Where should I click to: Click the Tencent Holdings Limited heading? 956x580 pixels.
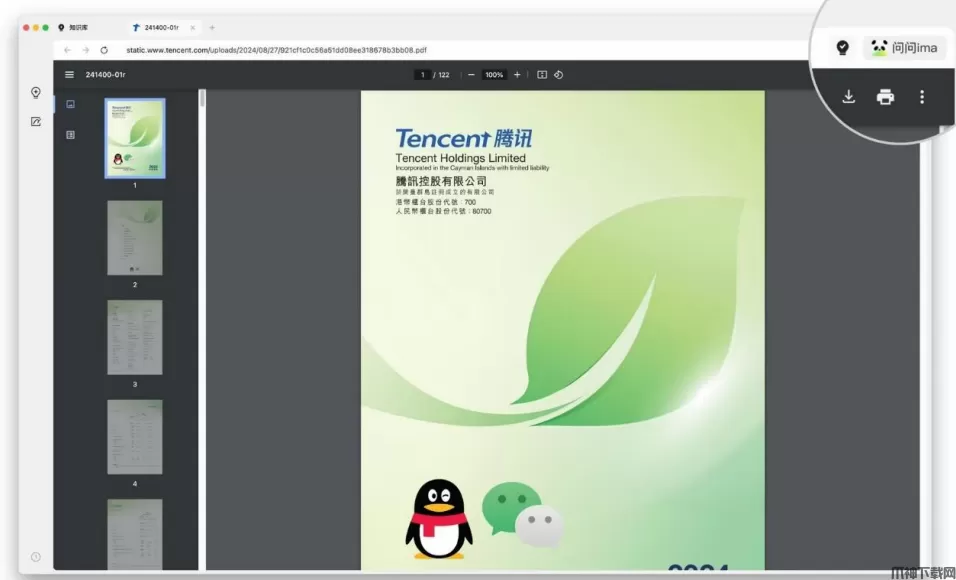[x=460, y=158]
